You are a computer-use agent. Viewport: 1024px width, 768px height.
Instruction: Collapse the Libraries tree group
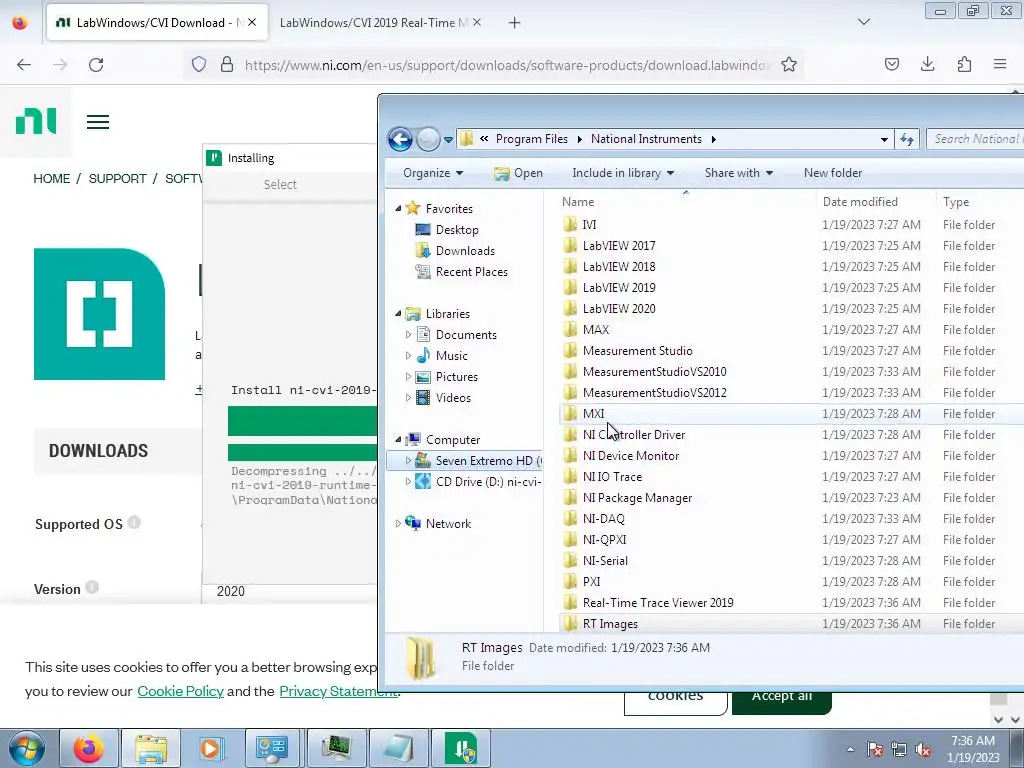398,313
